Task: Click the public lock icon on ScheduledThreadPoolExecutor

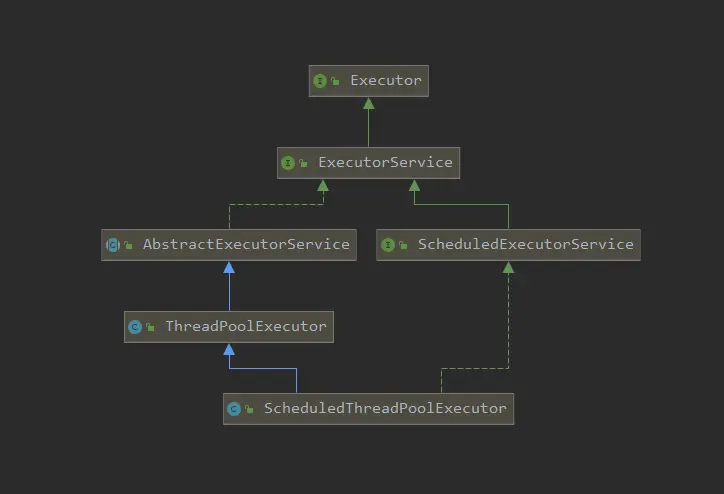Action: pyautogui.click(x=249, y=409)
